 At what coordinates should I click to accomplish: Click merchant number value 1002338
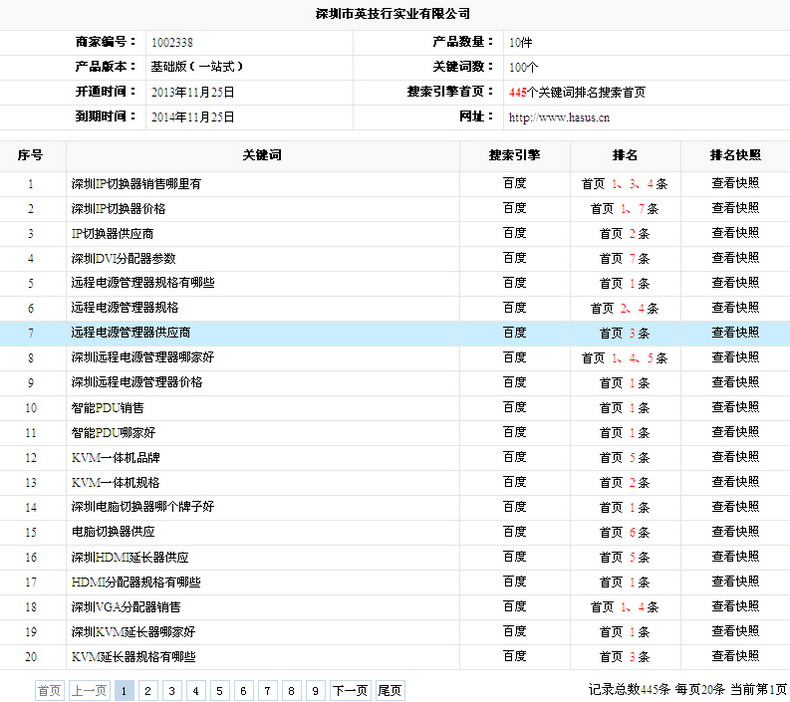[x=172, y=42]
